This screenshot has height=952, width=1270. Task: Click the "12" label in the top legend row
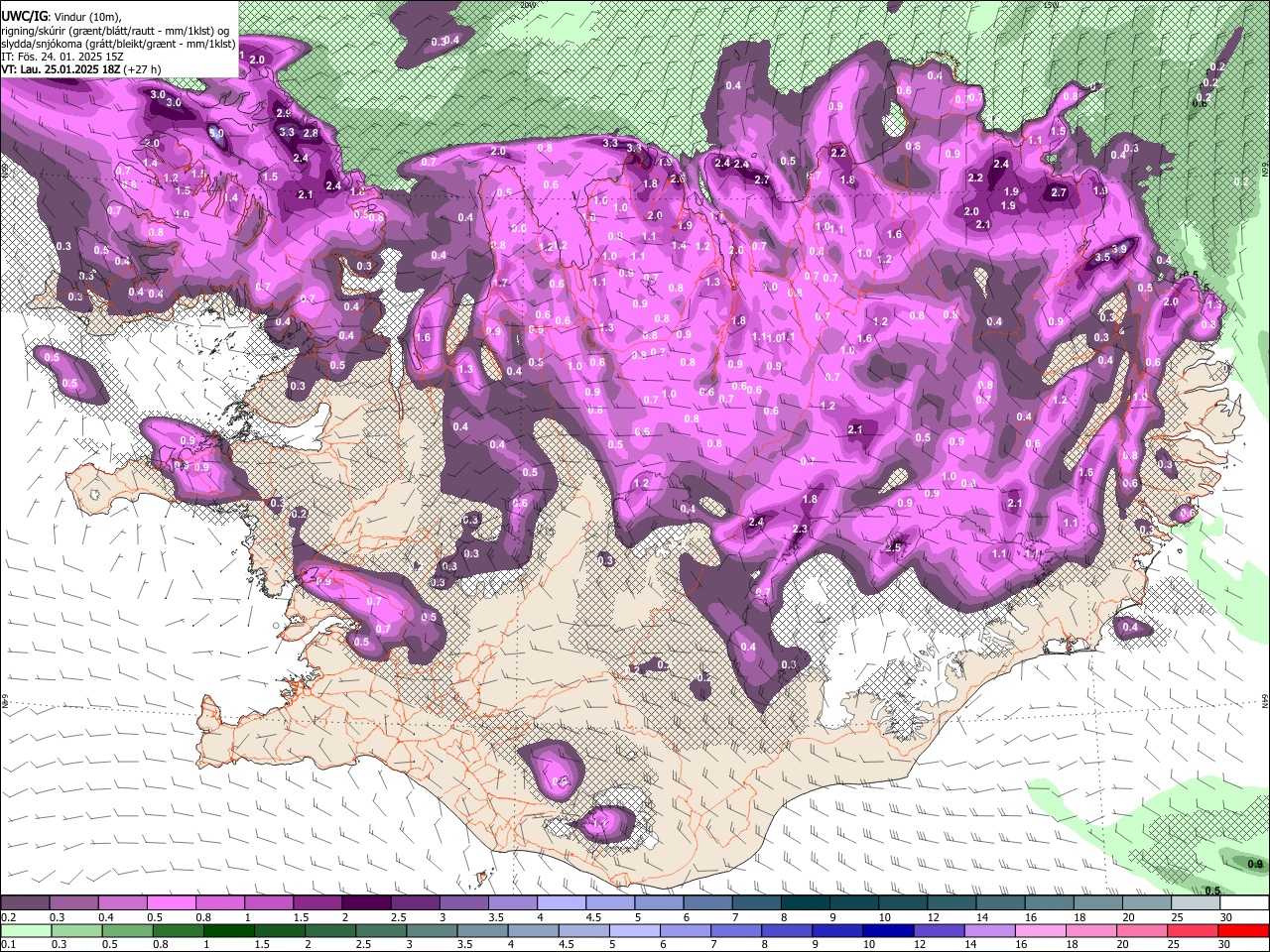pyautogui.click(x=935, y=917)
